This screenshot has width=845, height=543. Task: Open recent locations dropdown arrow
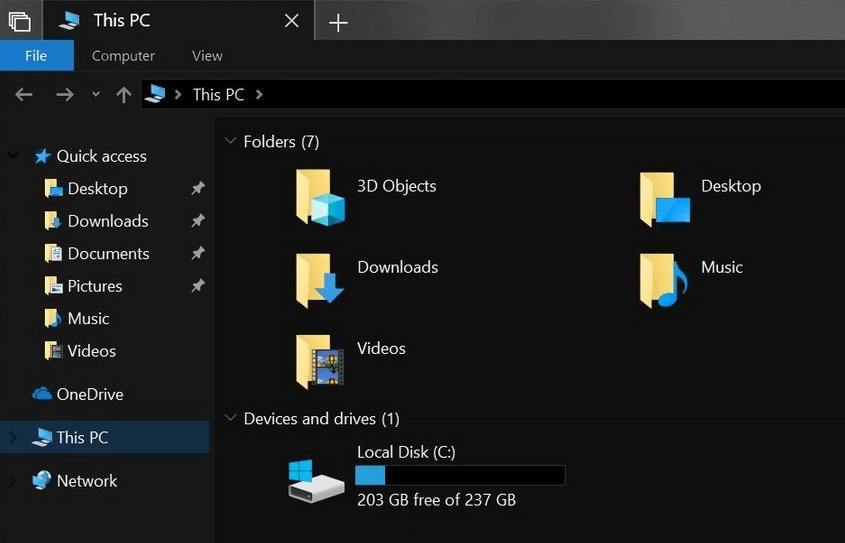click(96, 94)
